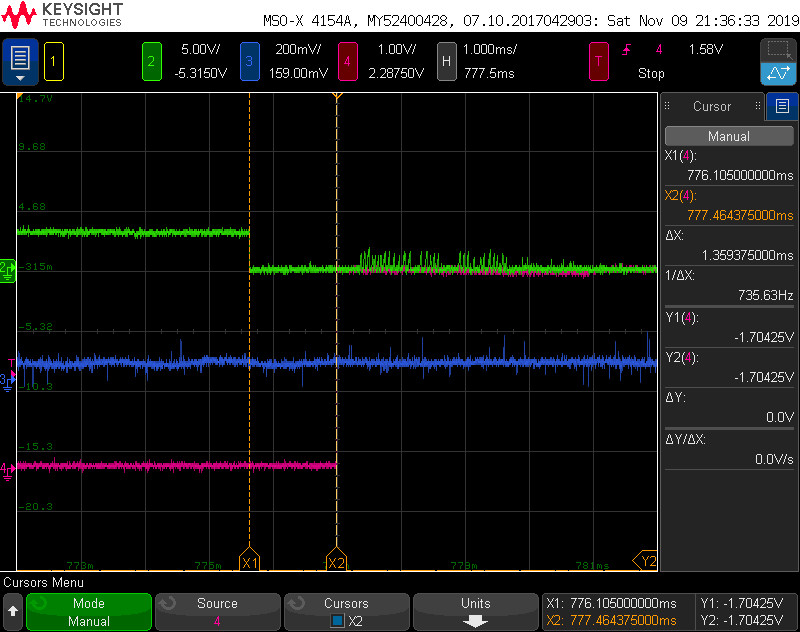
Task: Change the cursor Source softkey
Action: point(217,612)
